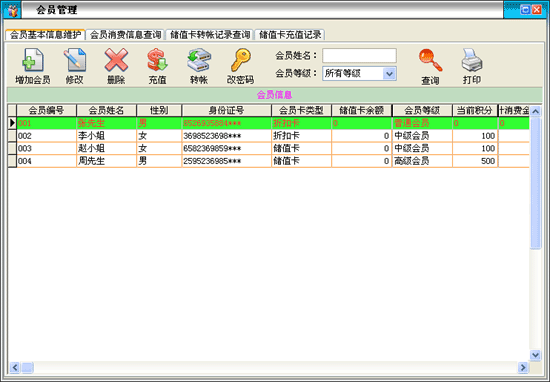Select the 修改 edit icon
This screenshot has height=382, width=550.
coord(74,60)
